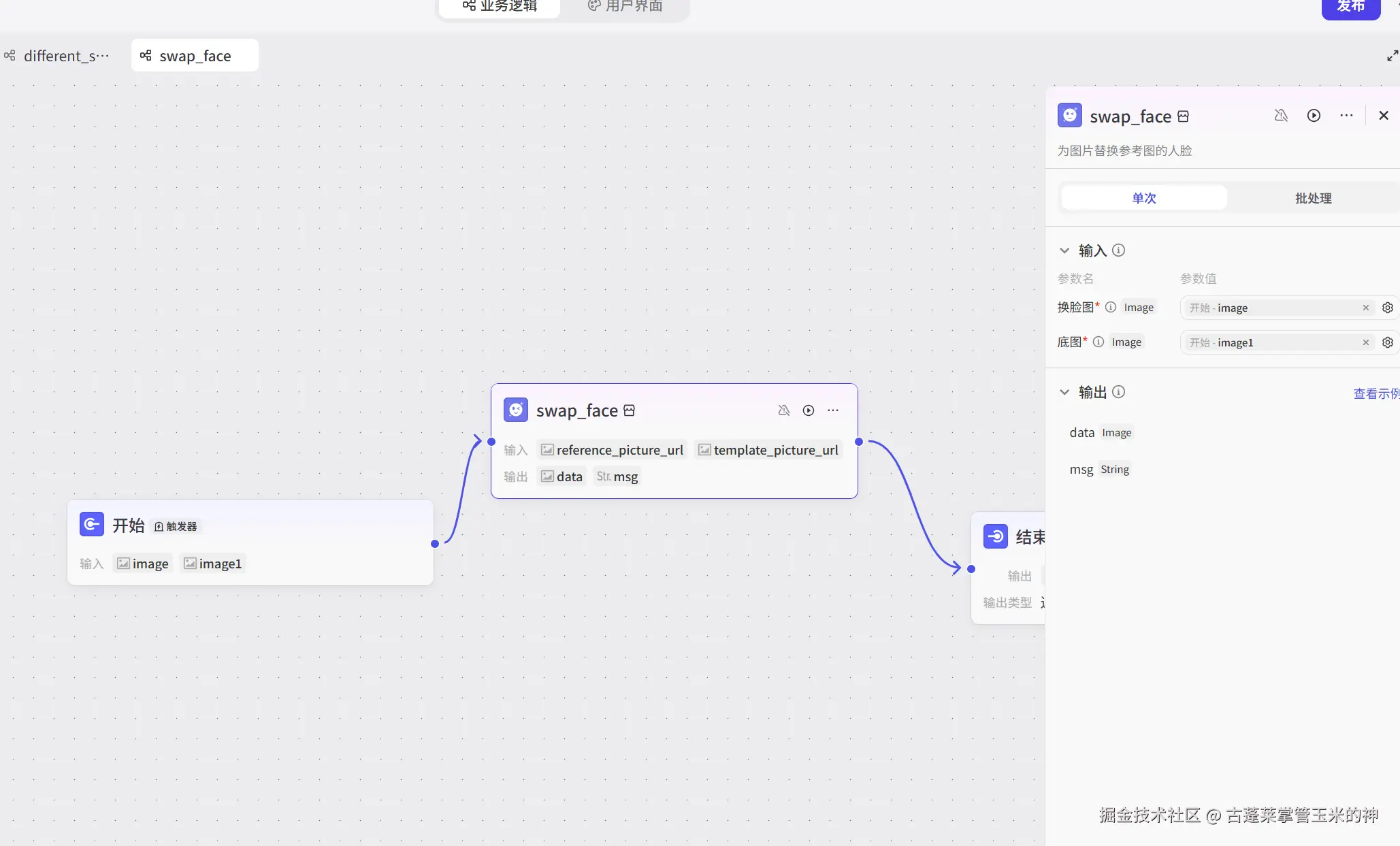Toggle the panel's crossed-out bell icon
Image resolution: width=1400 pixels, height=846 pixels.
click(1280, 116)
